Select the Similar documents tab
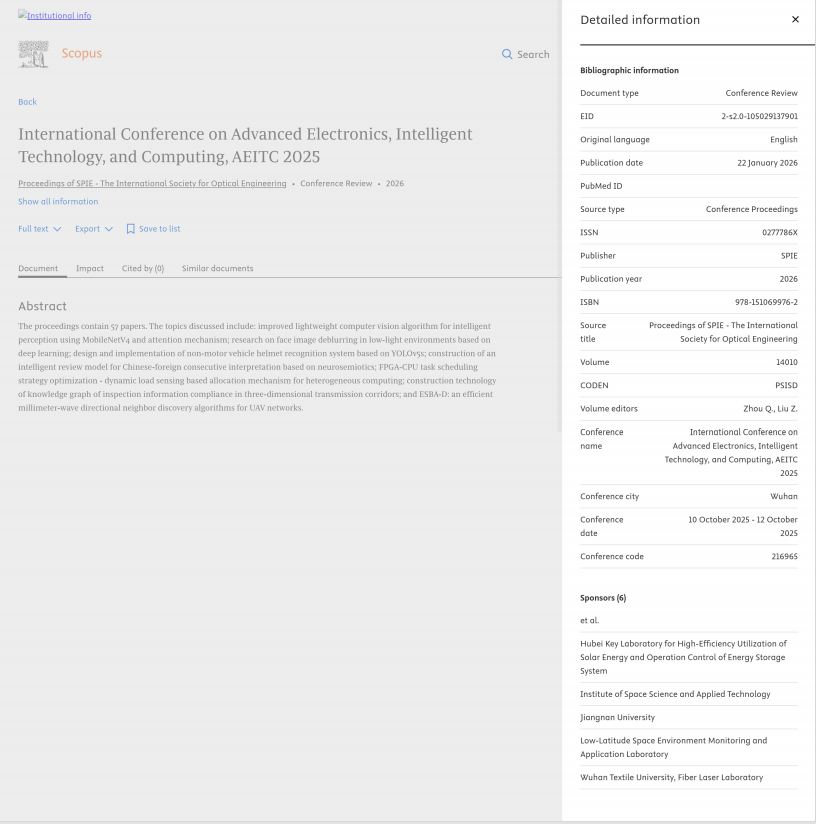 pos(217,268)
